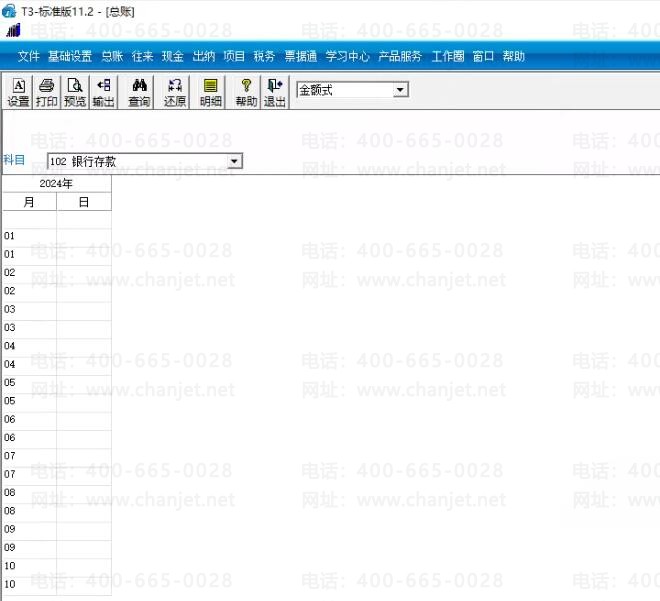Viewport: 660px width, 601px height.
Task: Click the 查询 (Query) binoculars icon
Action: click(139, 92)
